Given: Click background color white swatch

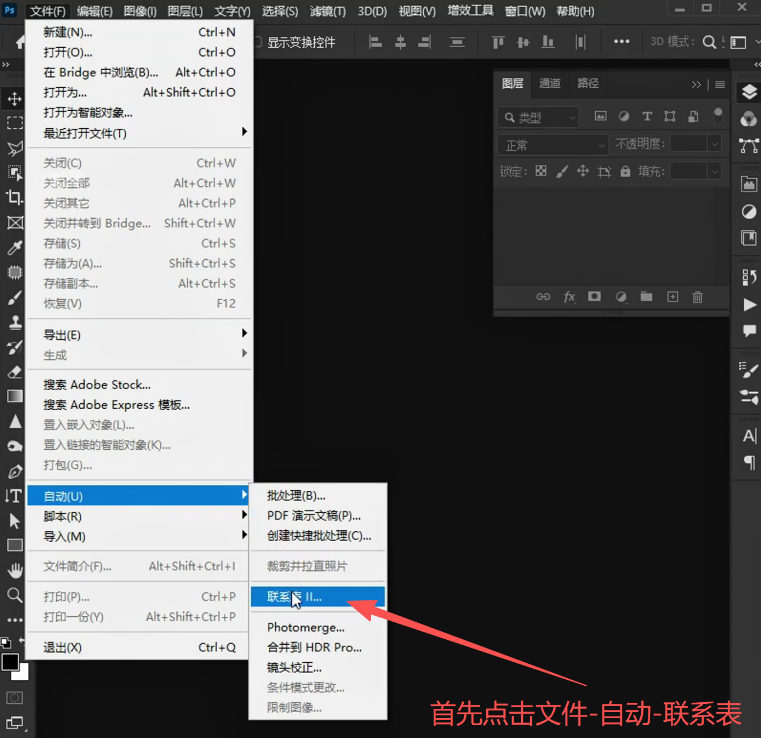Looking at the screenshot, I should pyautogui.click(x=22, y=674).
